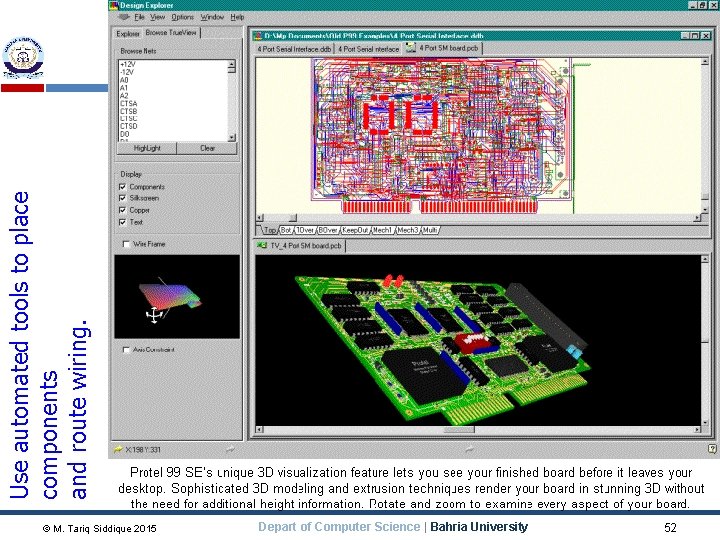
Task: Open the File menu
Action: tap(139, 17)
